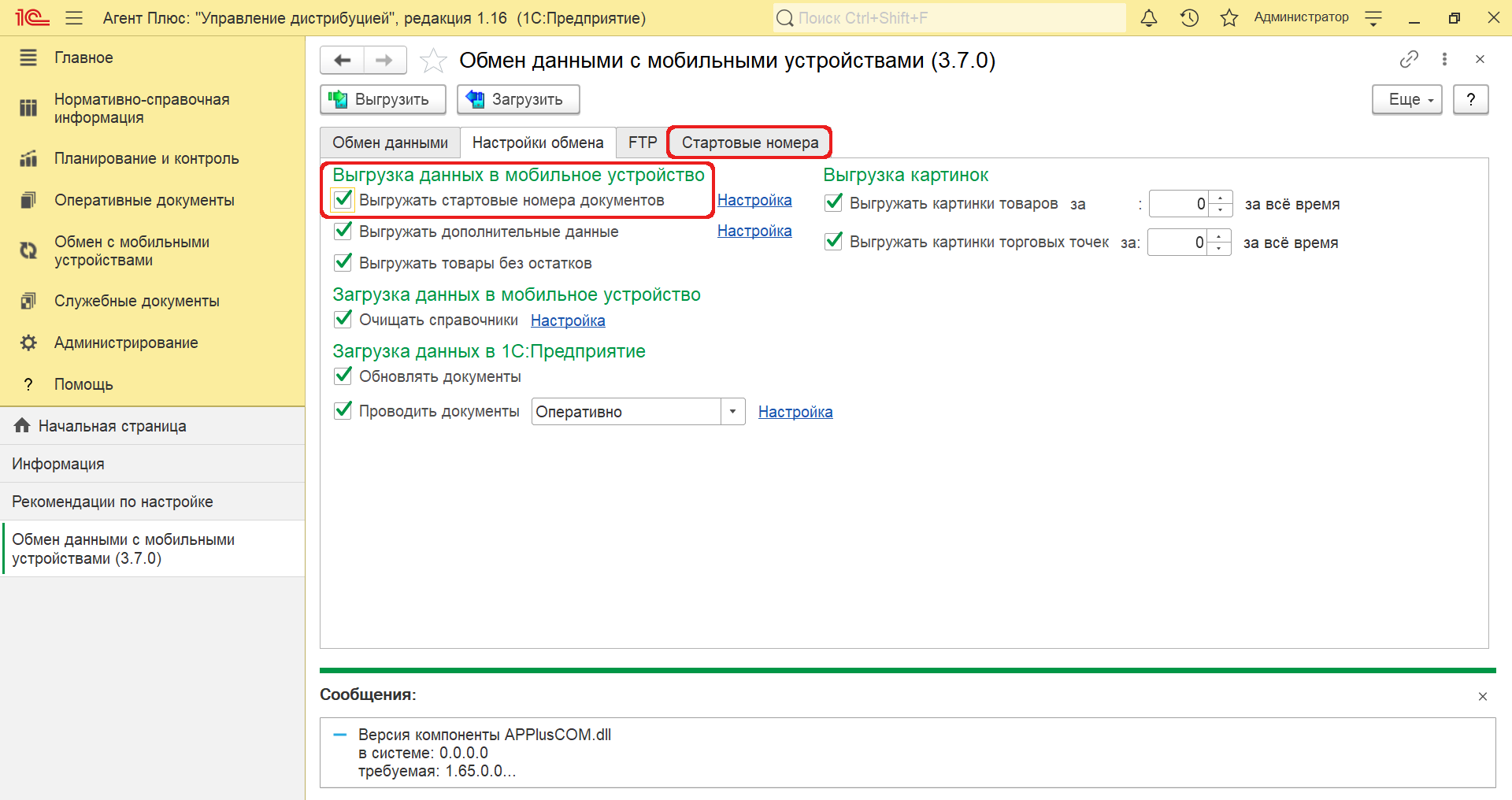Collapse message with the dash icon
The width and height of the screenshot is (1512, 800).
click(x=340, y=735)
